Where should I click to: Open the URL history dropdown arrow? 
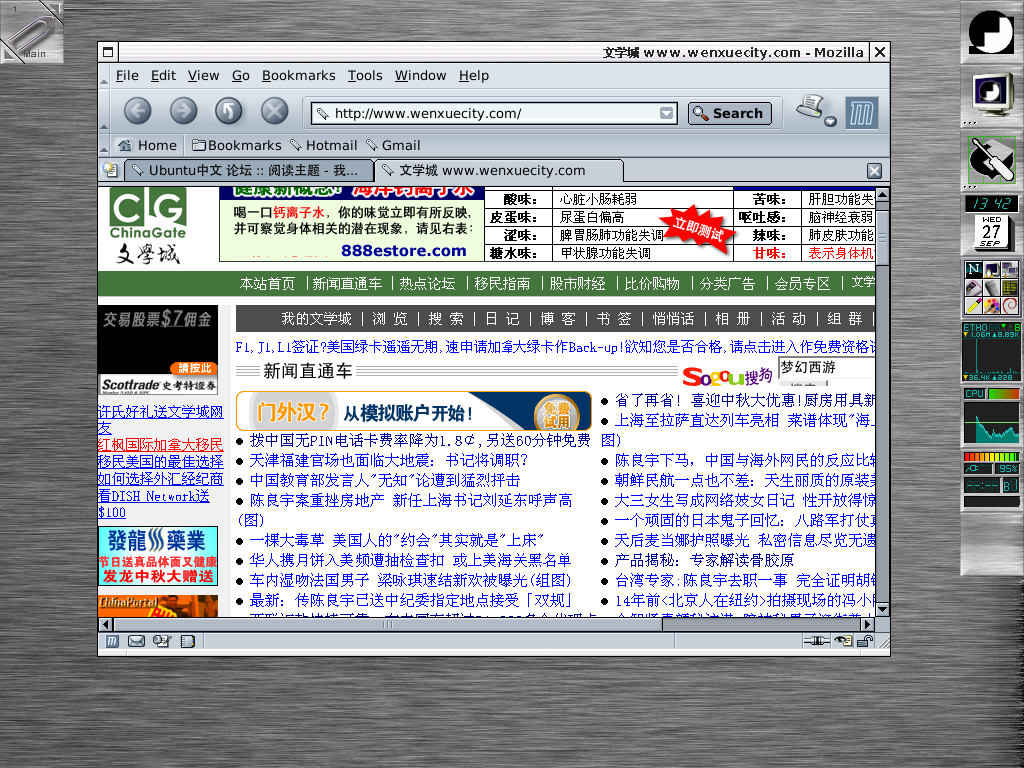pyautogui.click(x=666, y=114)
